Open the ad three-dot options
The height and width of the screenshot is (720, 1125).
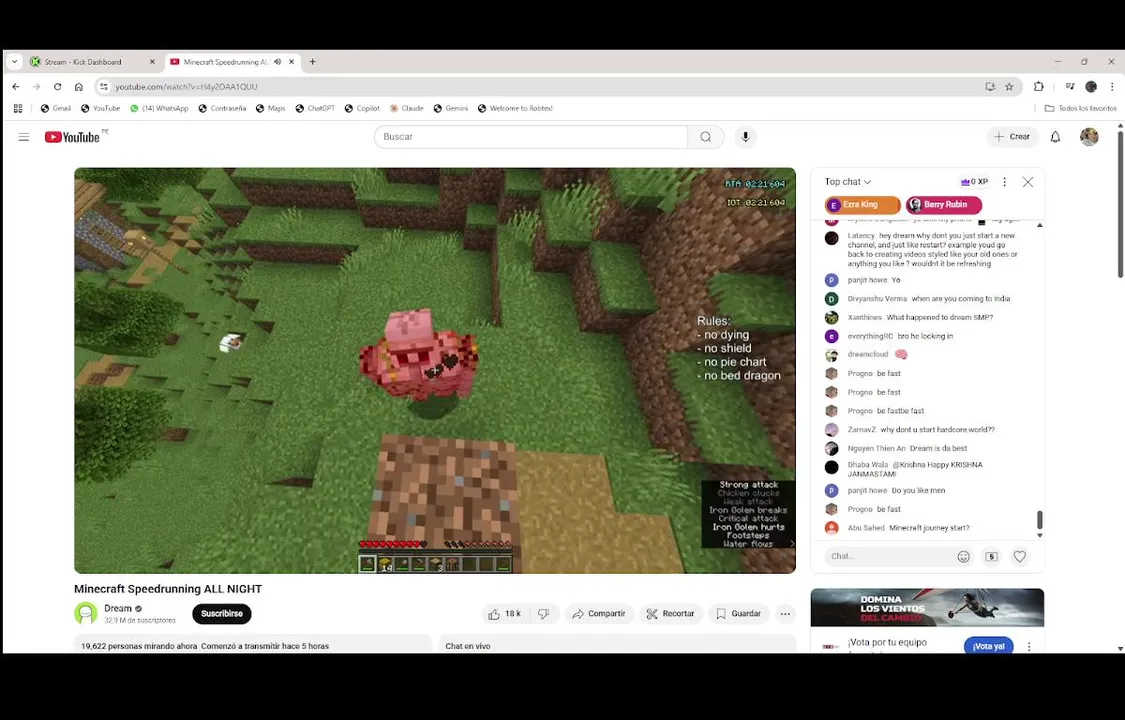pos(1029,646)
